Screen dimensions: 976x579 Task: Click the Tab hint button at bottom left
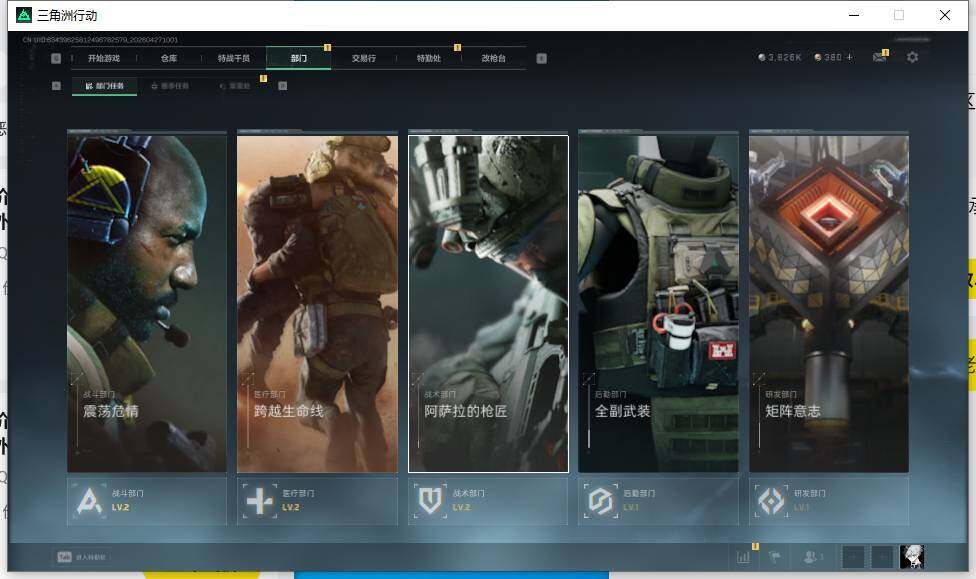pos(82,557)
